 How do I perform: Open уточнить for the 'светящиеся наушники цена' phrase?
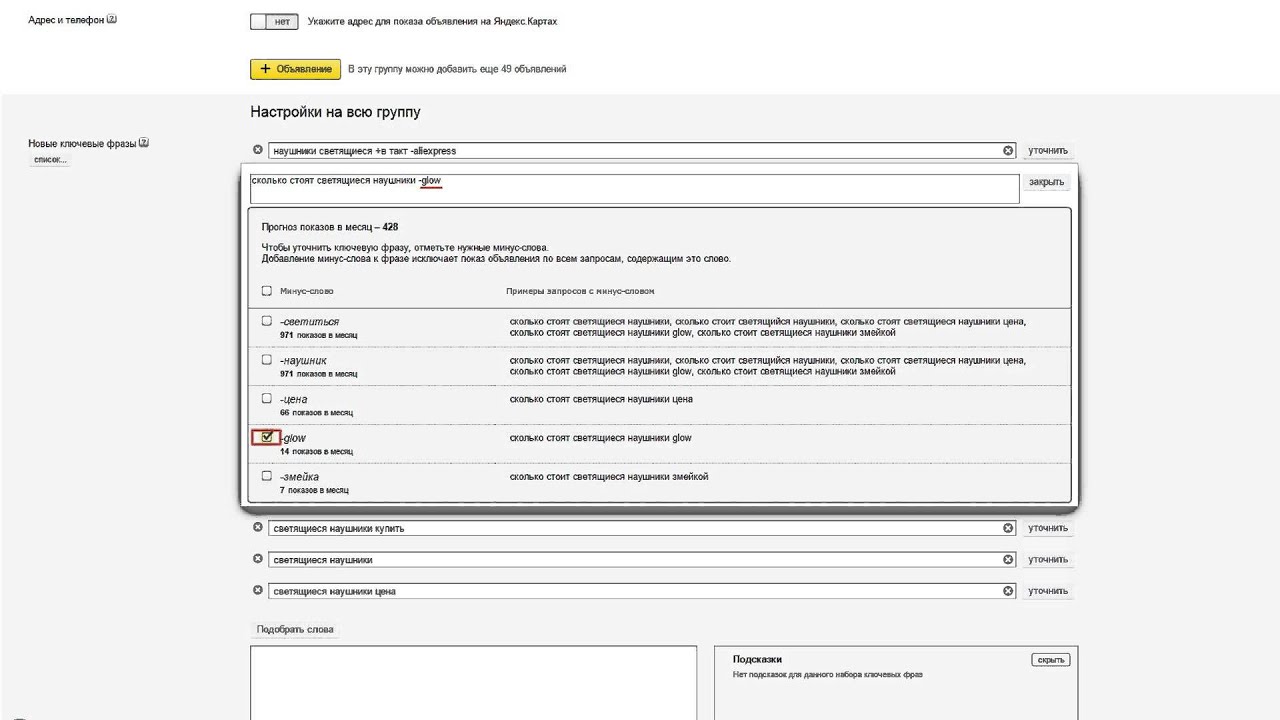pyautogui.click(x=1047, y=591)
